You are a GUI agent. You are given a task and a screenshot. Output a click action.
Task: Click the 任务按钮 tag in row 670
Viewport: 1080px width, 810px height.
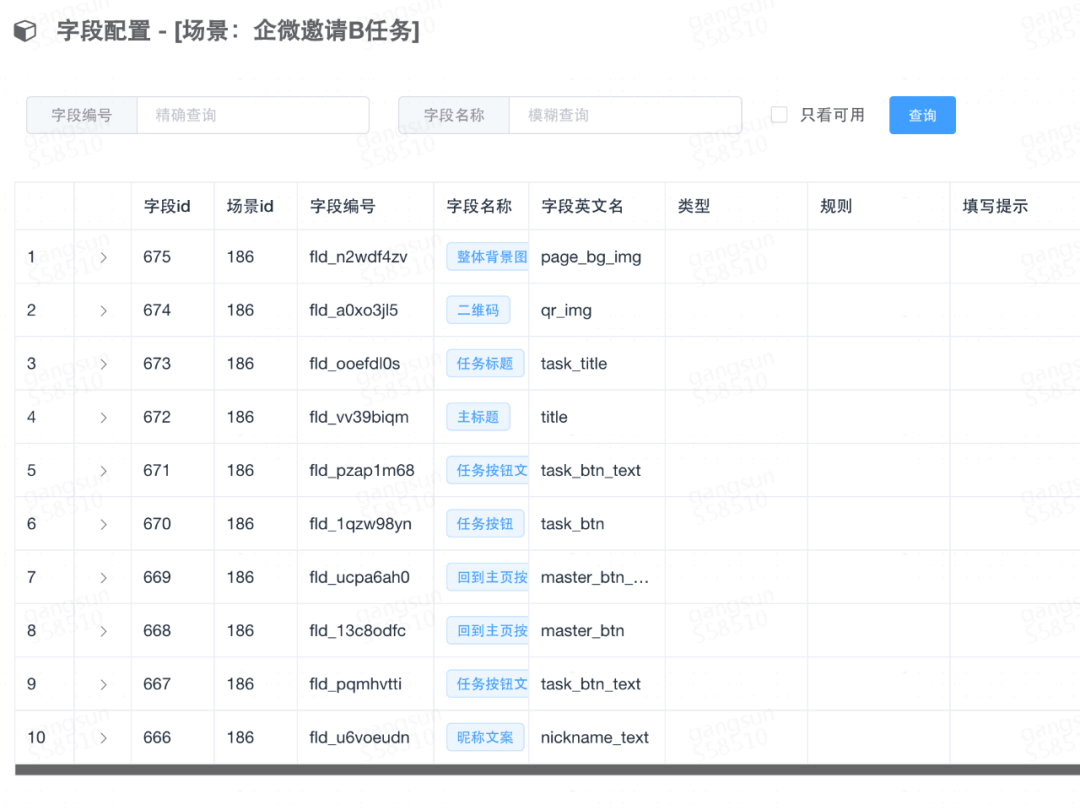(x=485, y=524)
